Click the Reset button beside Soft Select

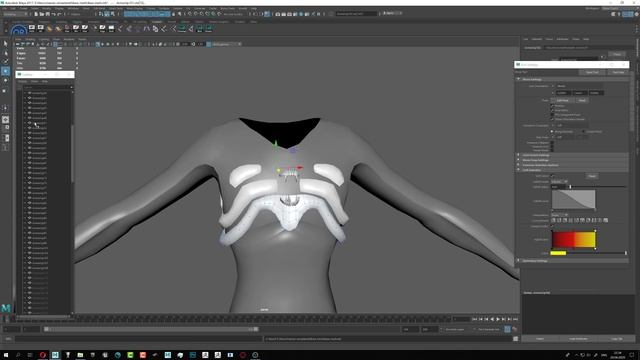point(592,176)
